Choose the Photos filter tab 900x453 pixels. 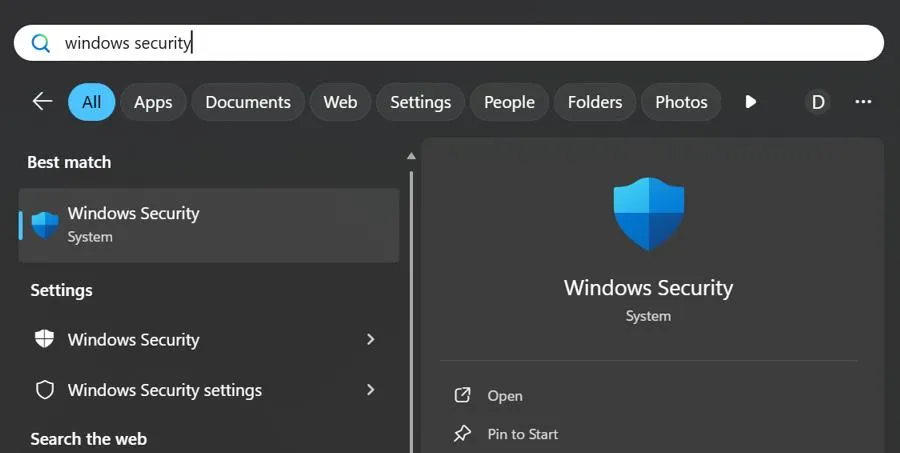[681, 102]
